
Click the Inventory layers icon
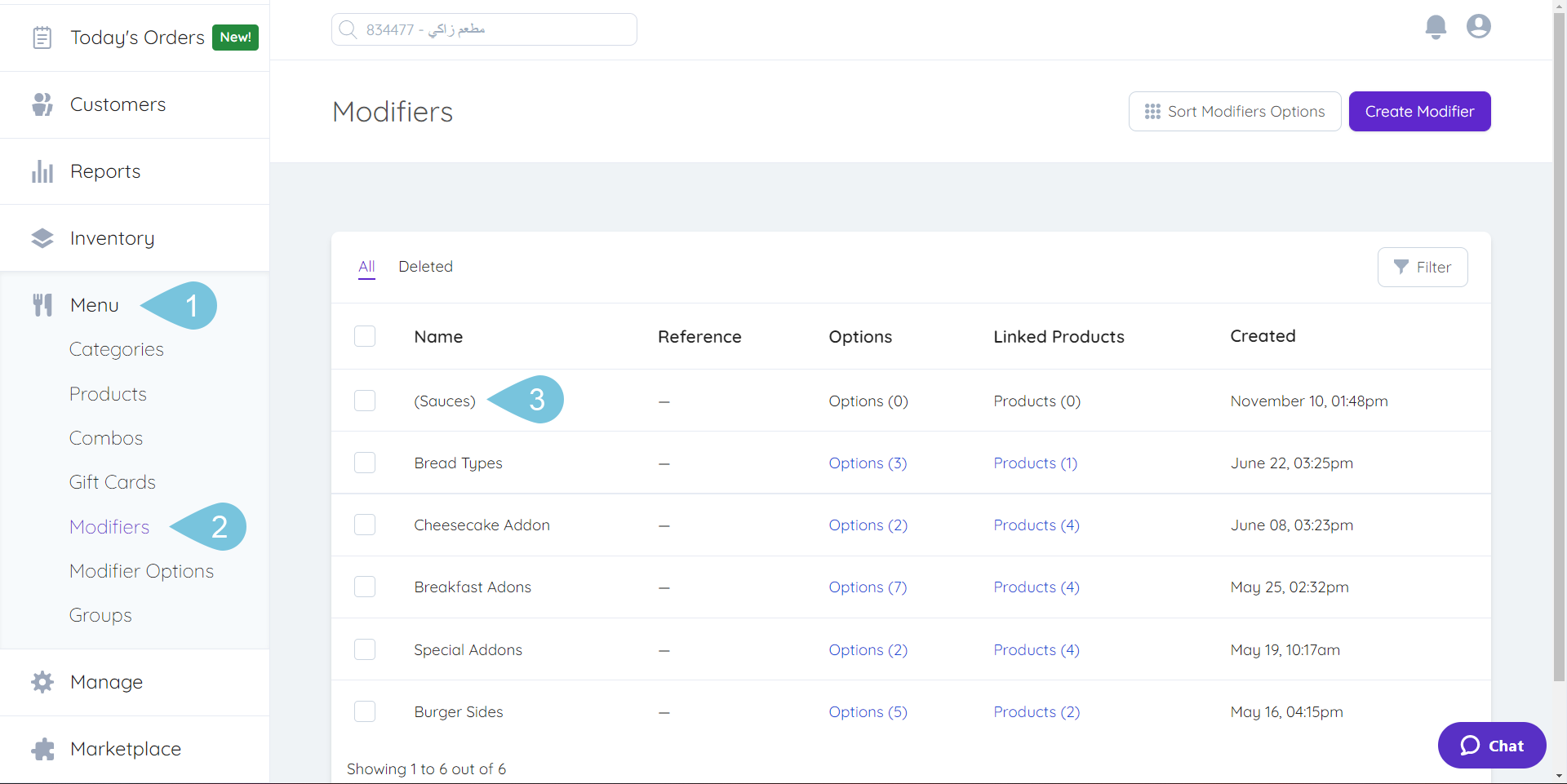42,237
